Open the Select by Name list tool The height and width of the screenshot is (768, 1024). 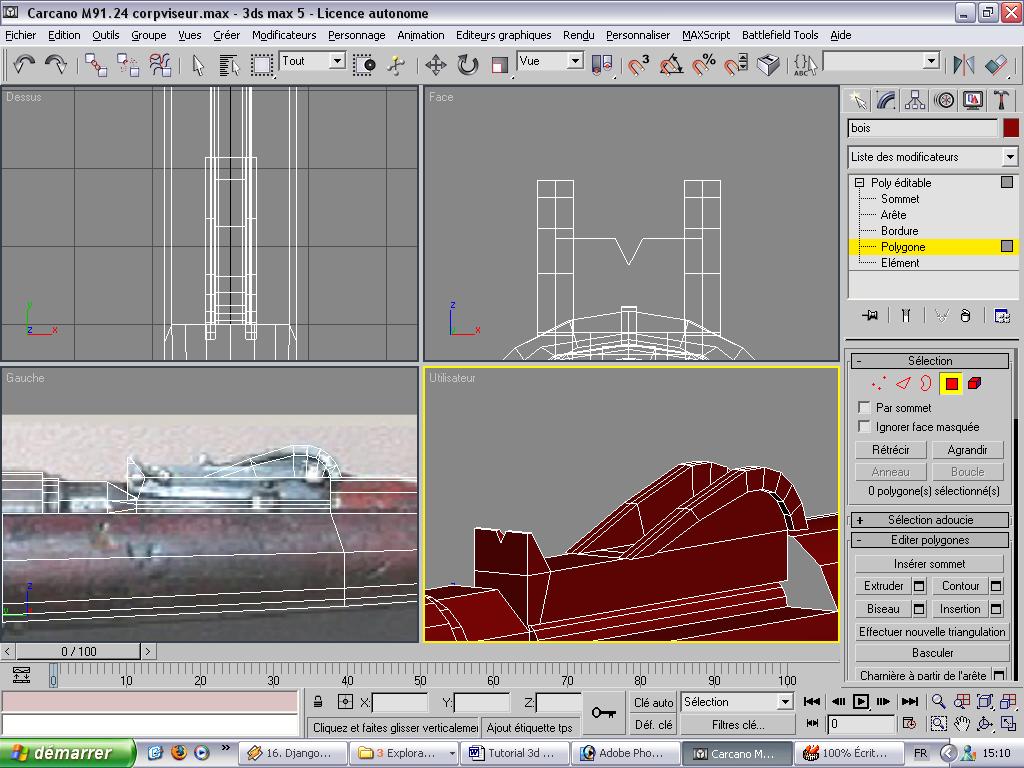click(x=229, y=65)
